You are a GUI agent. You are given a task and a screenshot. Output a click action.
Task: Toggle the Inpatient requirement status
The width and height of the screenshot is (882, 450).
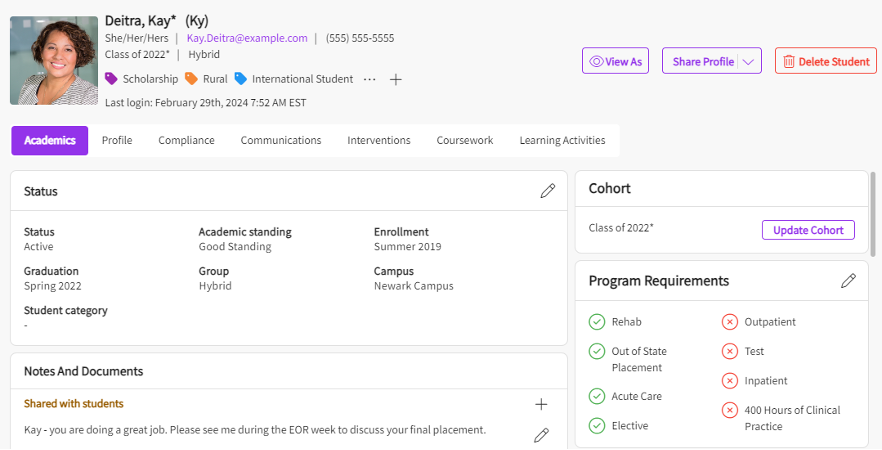[730, 381]
